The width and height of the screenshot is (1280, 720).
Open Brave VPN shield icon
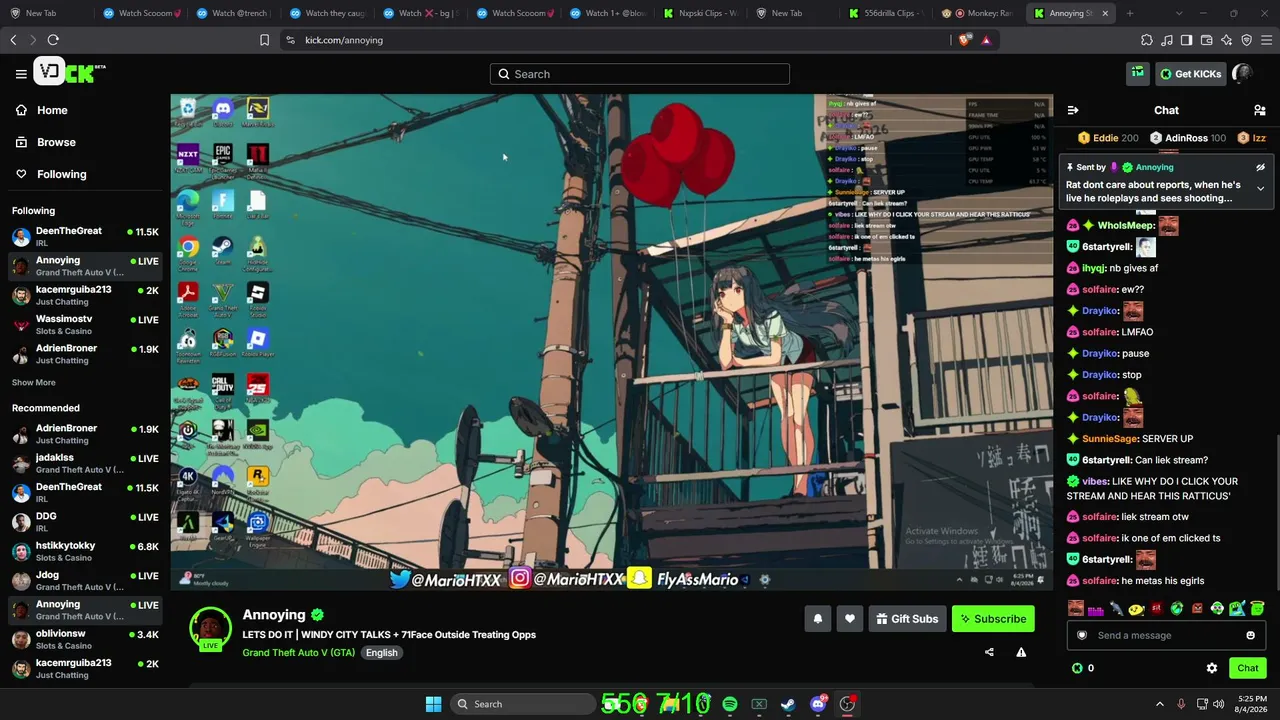coord(1247,40)
